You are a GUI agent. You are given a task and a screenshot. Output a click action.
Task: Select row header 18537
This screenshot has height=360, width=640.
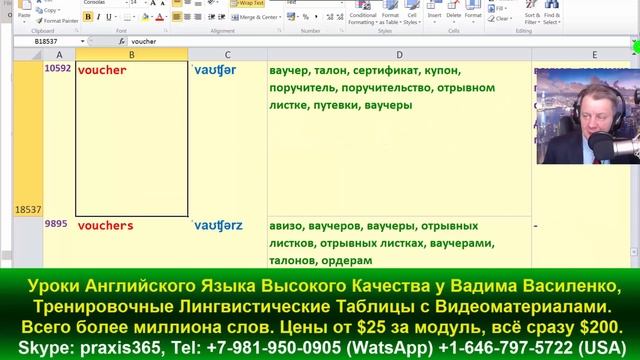pos(28,138)
